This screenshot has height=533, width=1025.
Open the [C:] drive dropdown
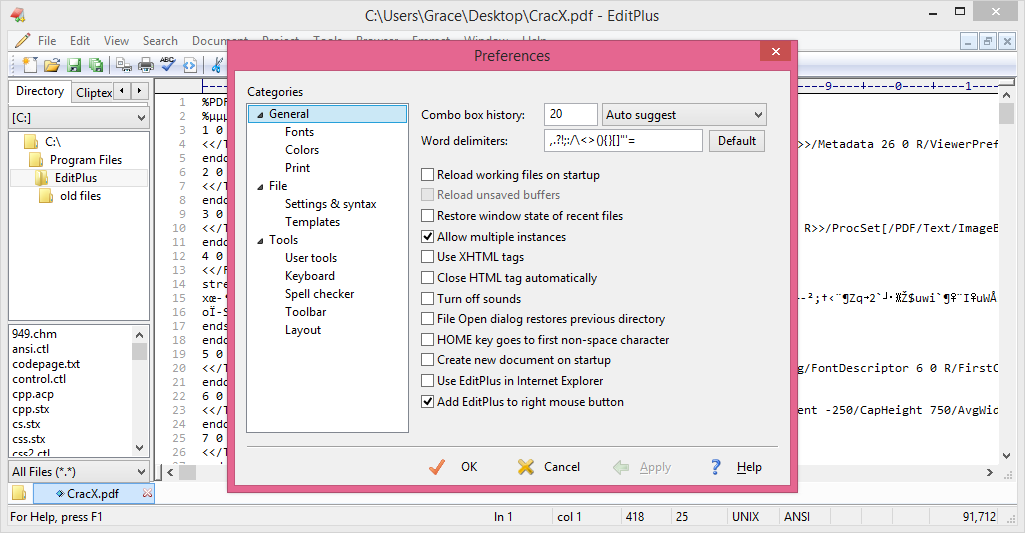tap(79, 118)
